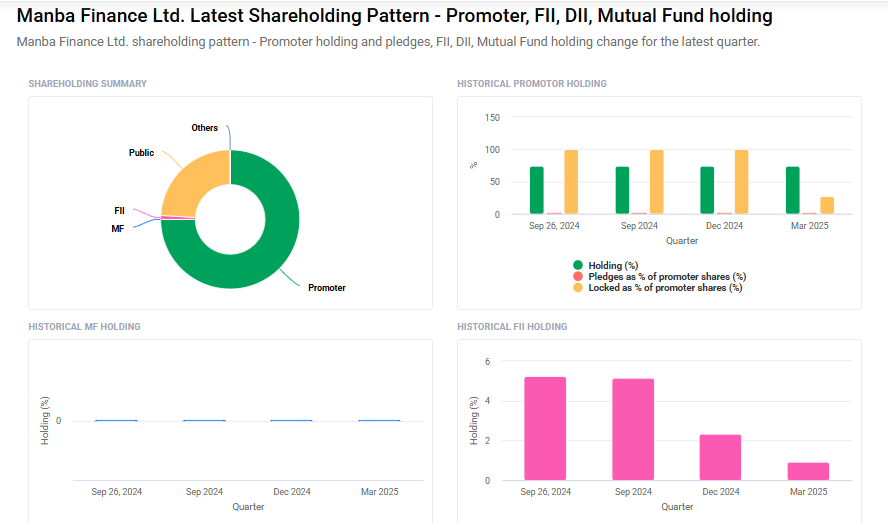Click Dec 2024 label under FII chart
This screenshot has width=888, height=523.
tap(721, 492)
